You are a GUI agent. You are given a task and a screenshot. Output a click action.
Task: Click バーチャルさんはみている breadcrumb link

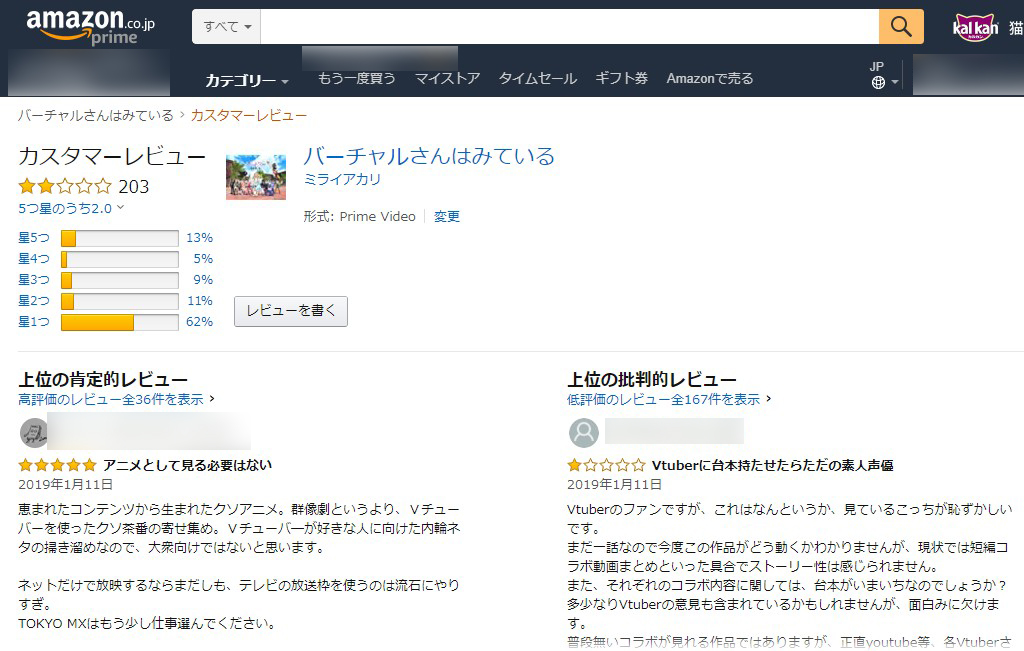click(x=95, y=116)
